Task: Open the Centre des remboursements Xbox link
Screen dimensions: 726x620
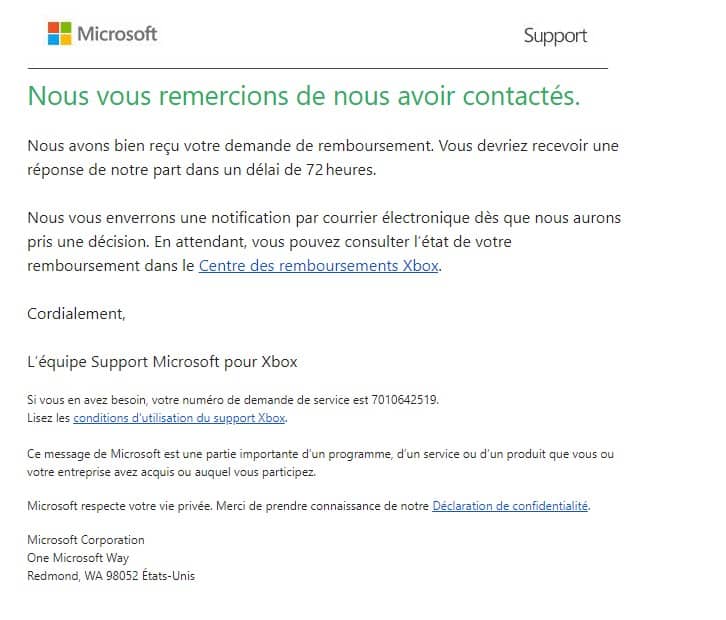Action: 319,266
